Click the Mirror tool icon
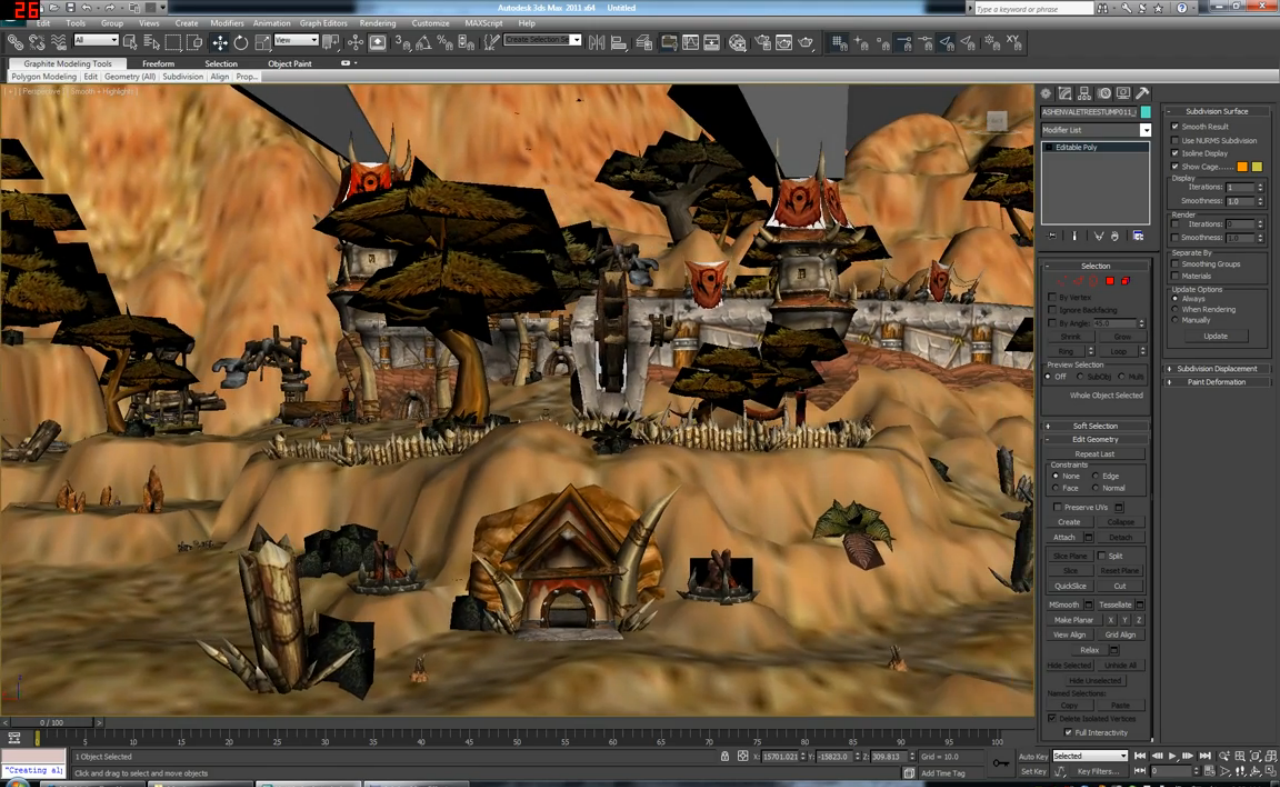 597,43
